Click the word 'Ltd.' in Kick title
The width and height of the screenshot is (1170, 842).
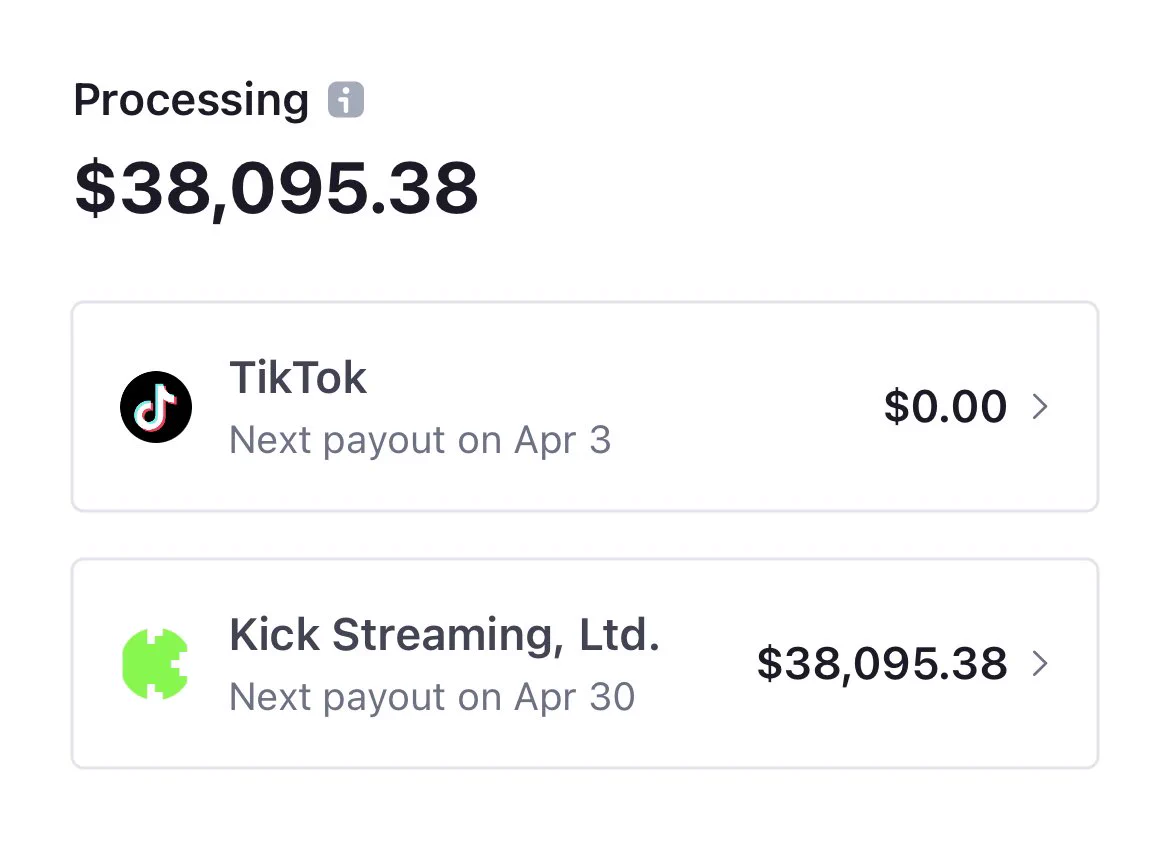pos(619,634)
